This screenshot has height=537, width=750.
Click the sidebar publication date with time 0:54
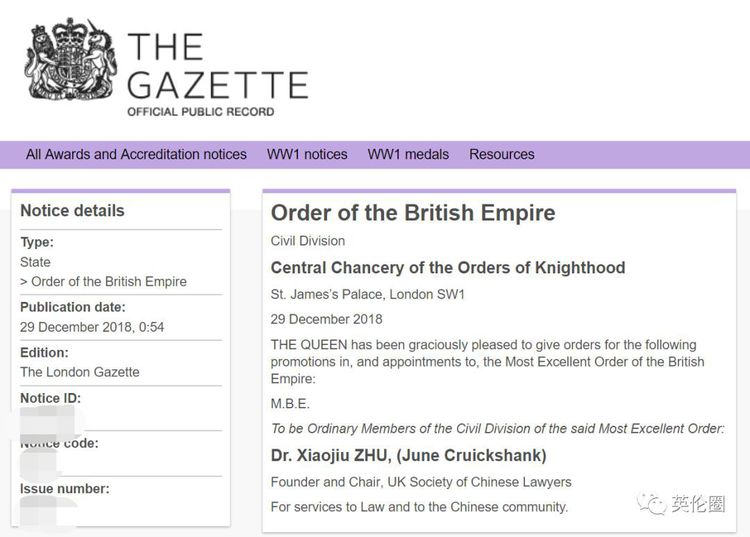(92, 327)
